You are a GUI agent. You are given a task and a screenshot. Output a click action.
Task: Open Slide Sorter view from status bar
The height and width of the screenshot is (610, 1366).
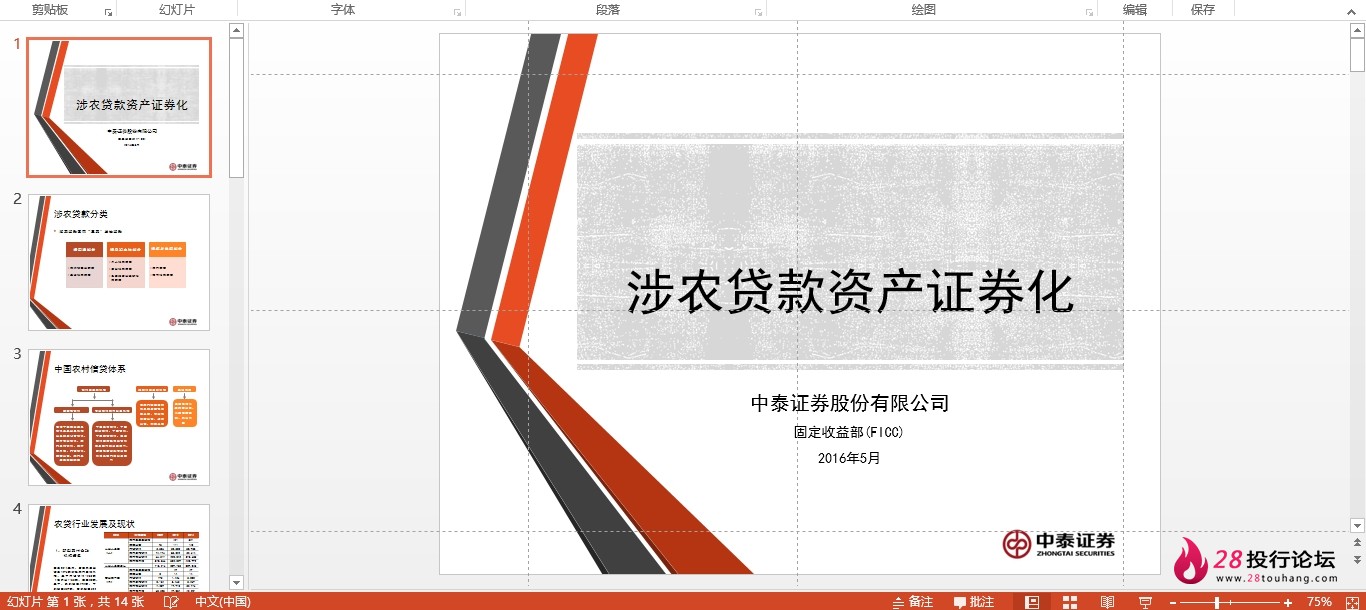click(x=1070, y=602)
